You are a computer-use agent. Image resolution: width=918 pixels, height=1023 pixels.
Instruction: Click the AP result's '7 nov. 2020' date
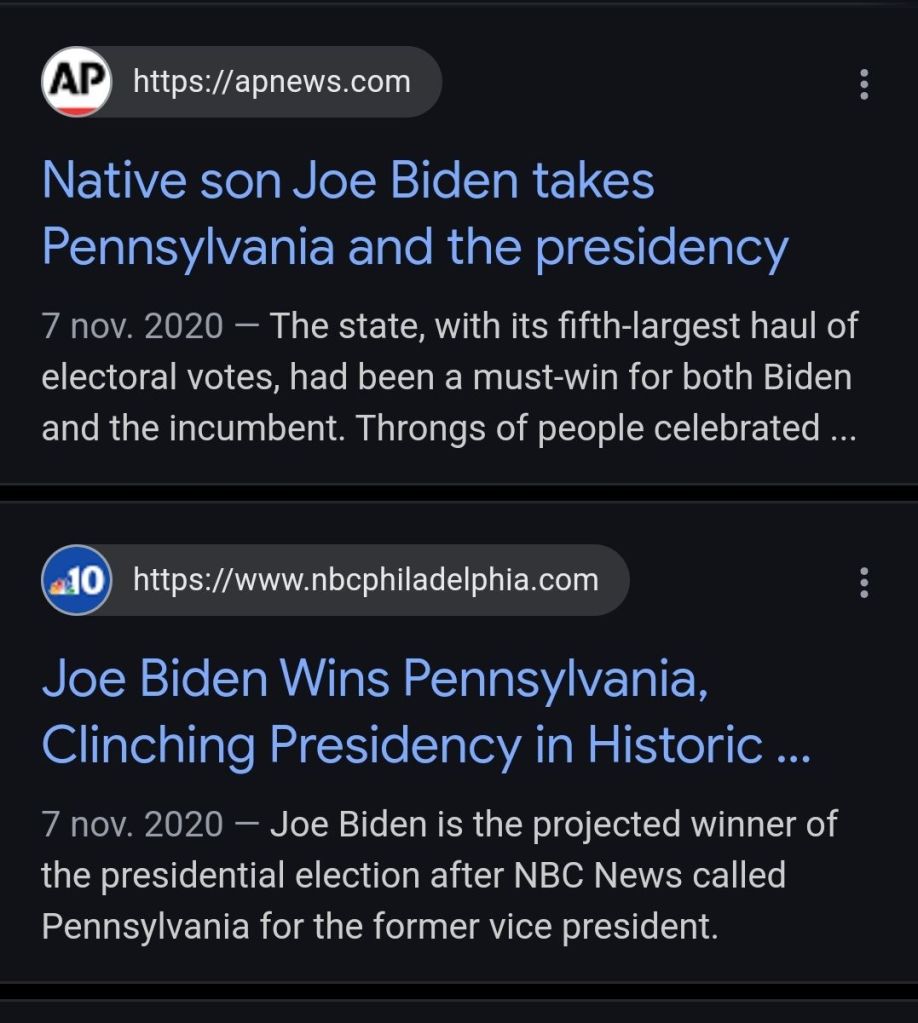(x=132, y=326)
